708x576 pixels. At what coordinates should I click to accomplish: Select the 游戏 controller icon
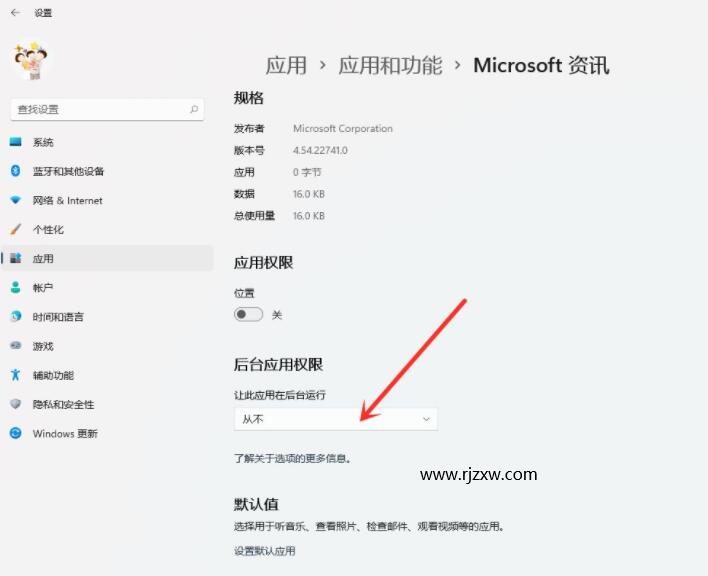click(15, 346)
